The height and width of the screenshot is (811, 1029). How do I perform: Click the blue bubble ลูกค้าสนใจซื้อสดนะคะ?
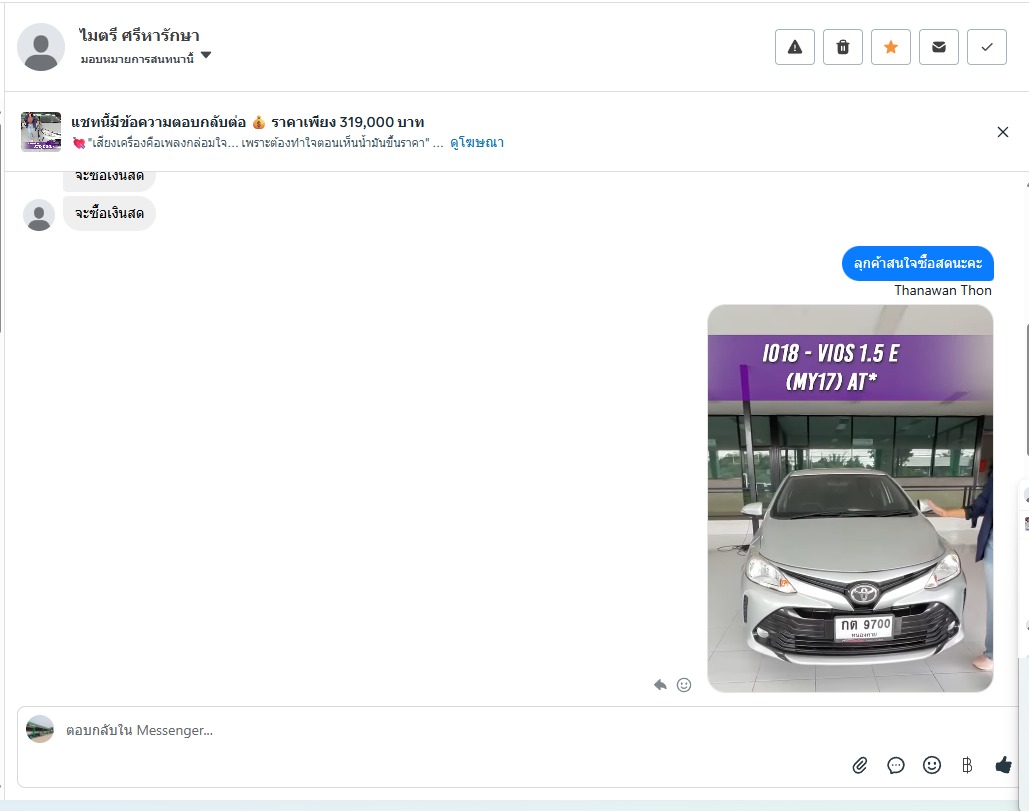tap(917, 263)
